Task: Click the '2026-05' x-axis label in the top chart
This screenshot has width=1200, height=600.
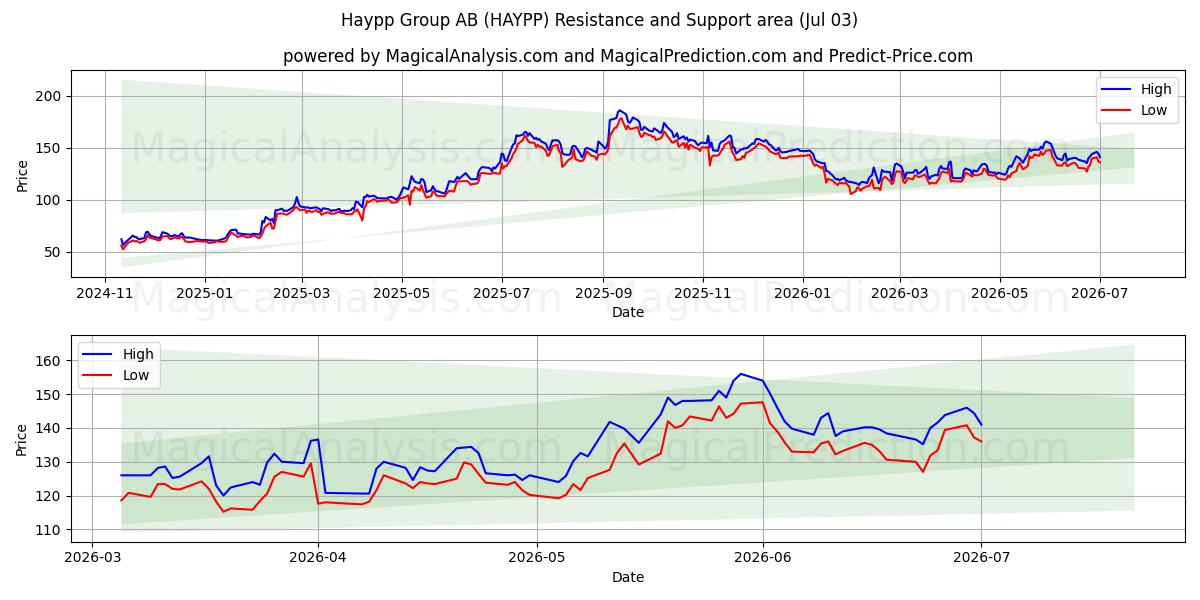Action: (x=998, y=294)
